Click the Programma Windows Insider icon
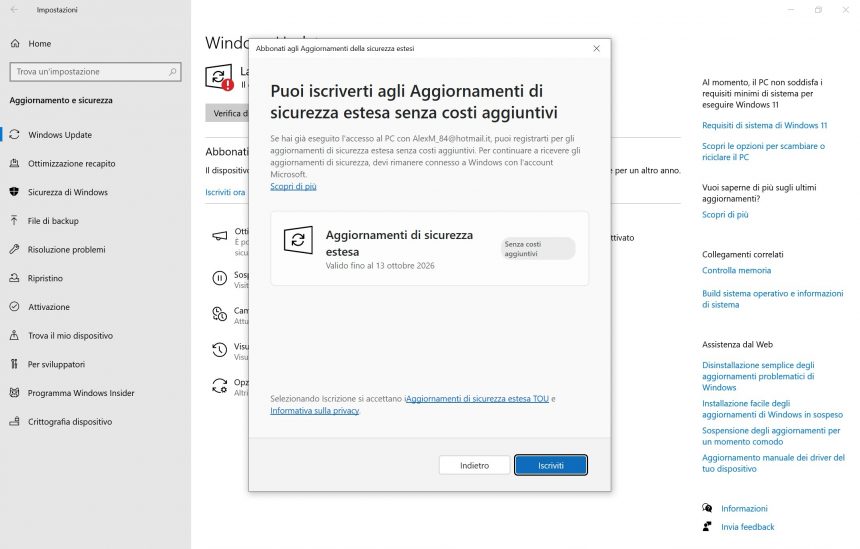This screenshot has height=549, width=860. pyautogui.click(x=15, y=393)
